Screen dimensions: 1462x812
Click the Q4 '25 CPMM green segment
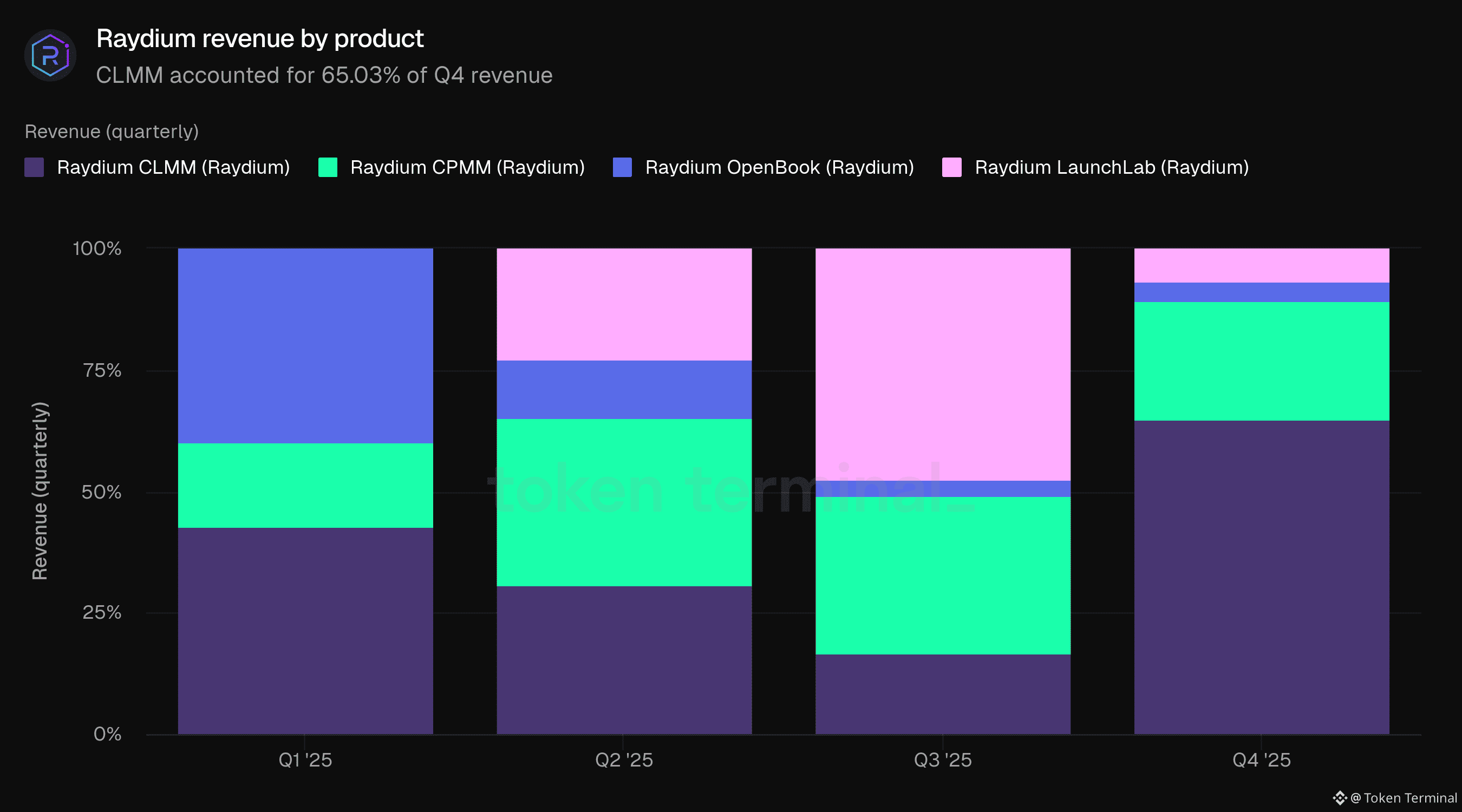point(1262,361)
